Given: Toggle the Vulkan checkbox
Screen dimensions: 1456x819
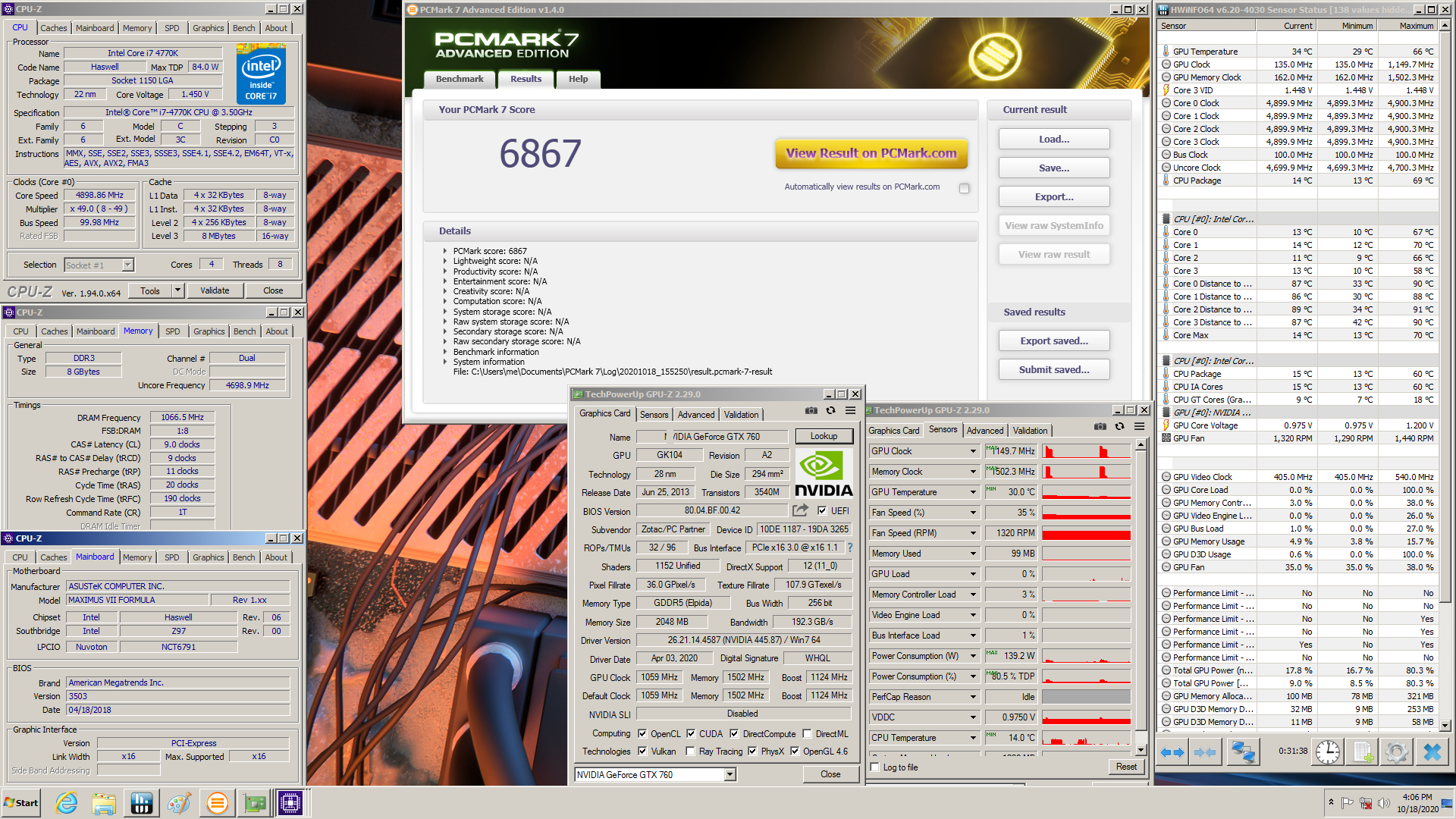Looking at the screenshot, I should pyautogui.click(x=642, y=752).
